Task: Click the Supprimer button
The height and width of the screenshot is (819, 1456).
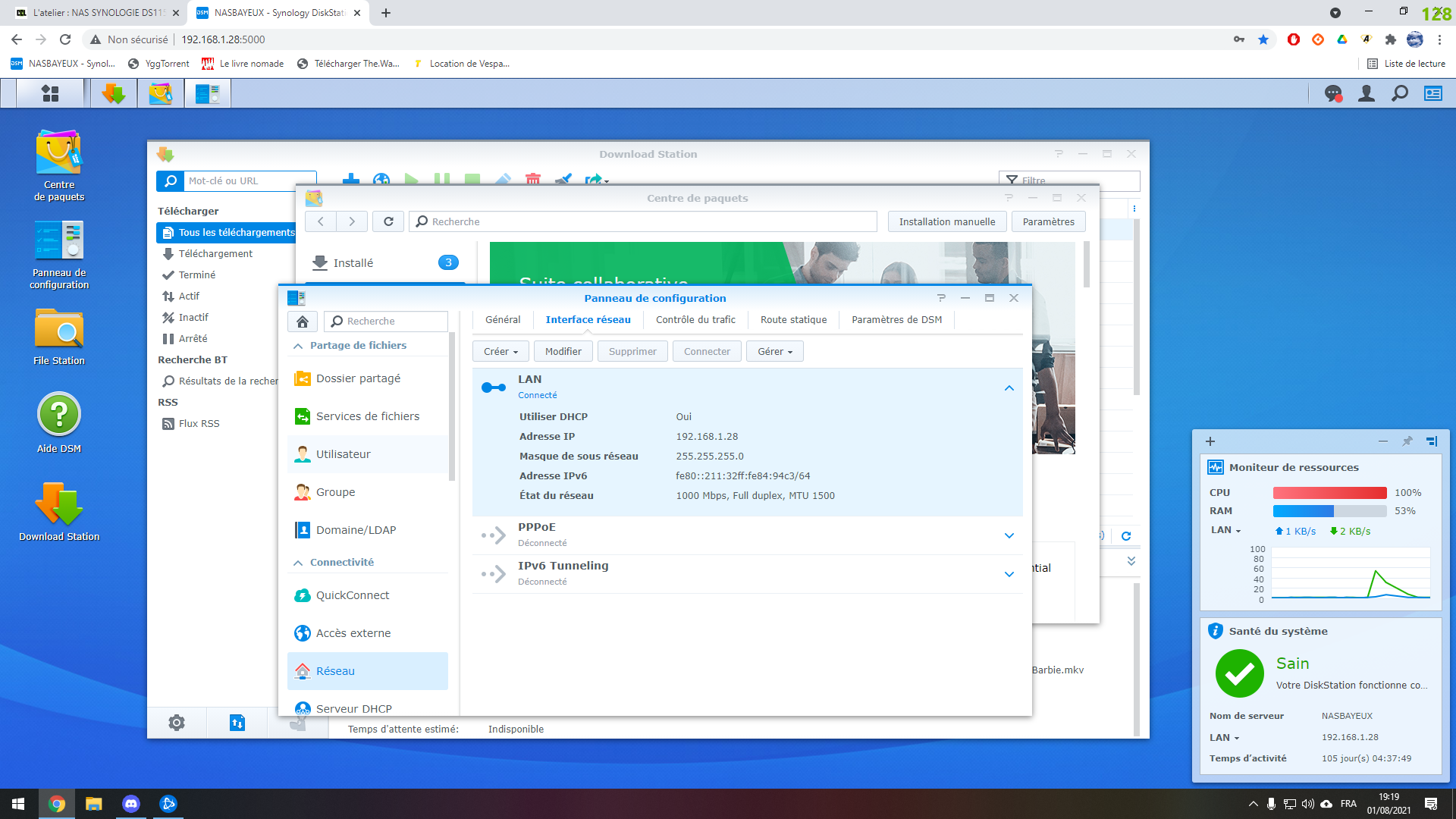Action: (632, 351)
